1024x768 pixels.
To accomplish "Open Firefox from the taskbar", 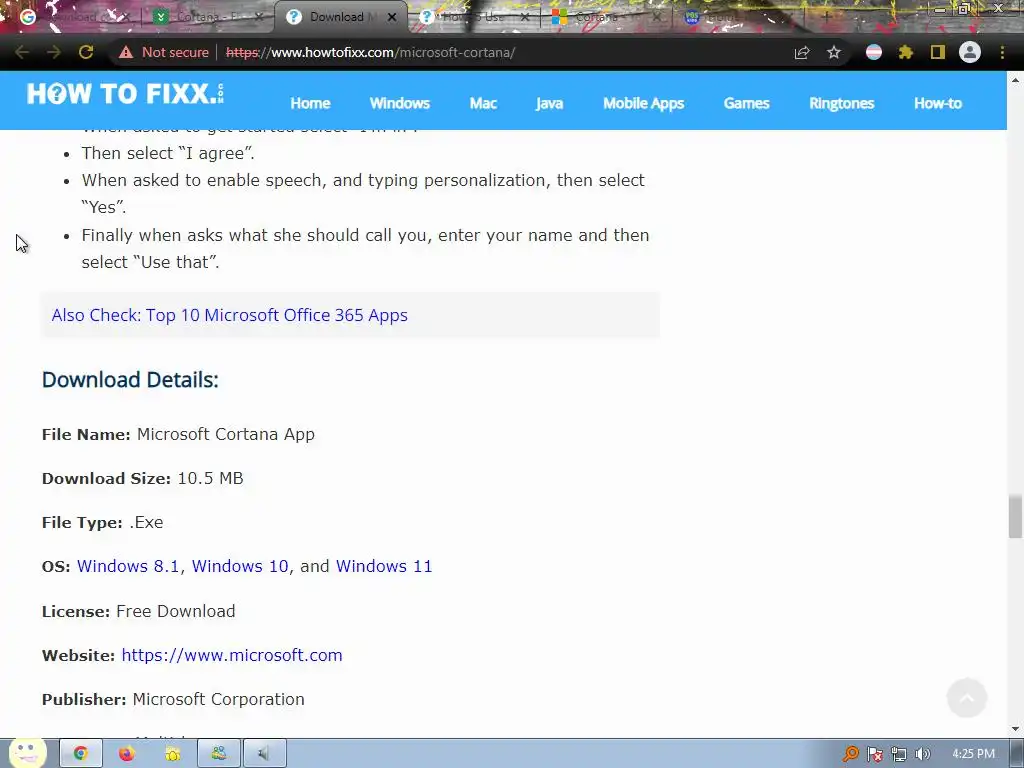I will (x=127, y=754).
